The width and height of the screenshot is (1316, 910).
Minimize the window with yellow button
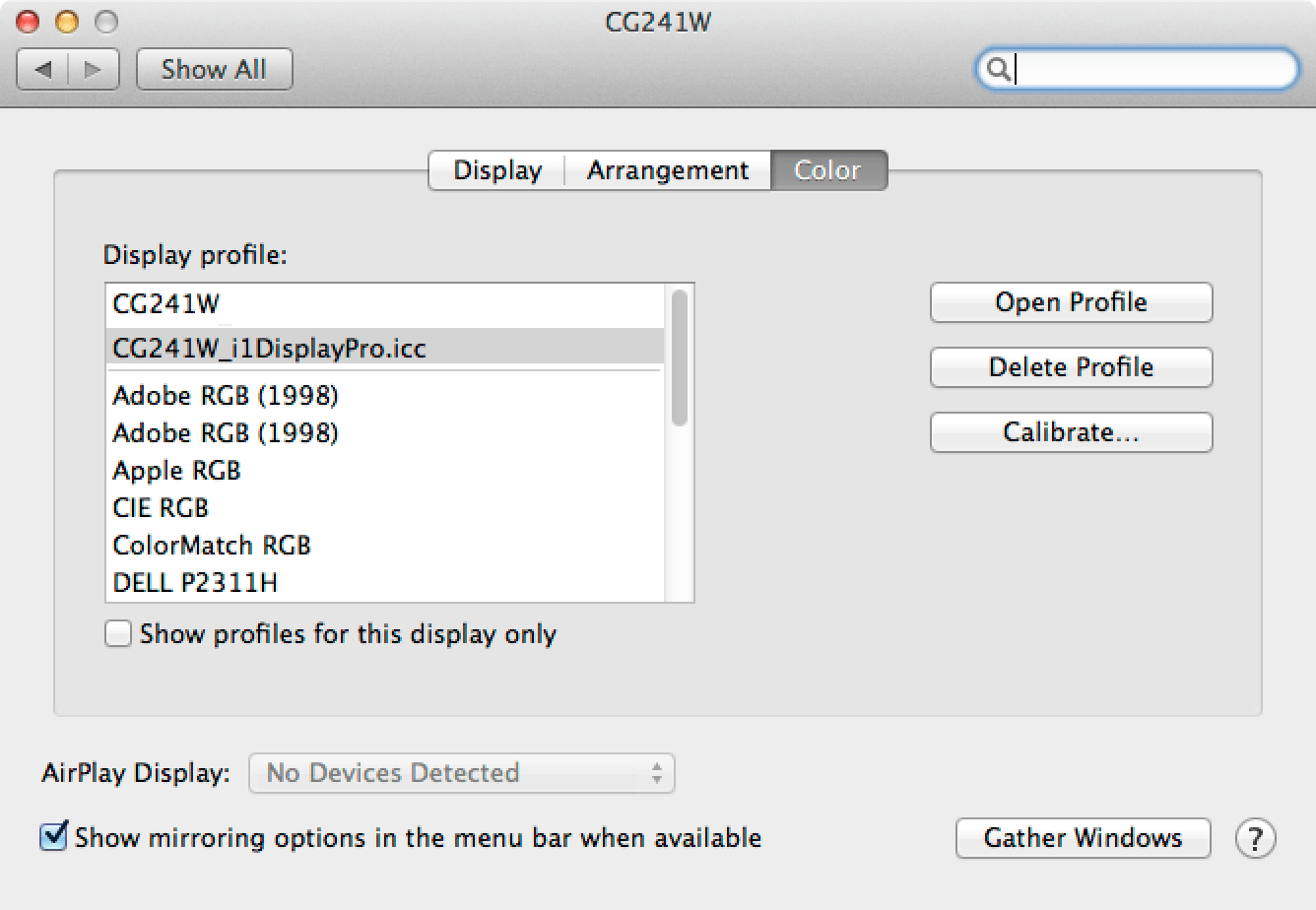coord(67,21)
